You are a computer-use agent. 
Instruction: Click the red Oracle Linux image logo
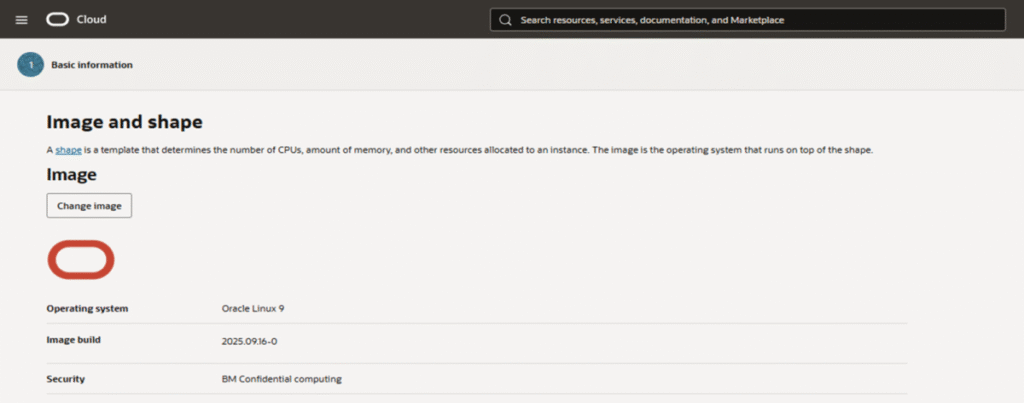[x=81, y=260]
